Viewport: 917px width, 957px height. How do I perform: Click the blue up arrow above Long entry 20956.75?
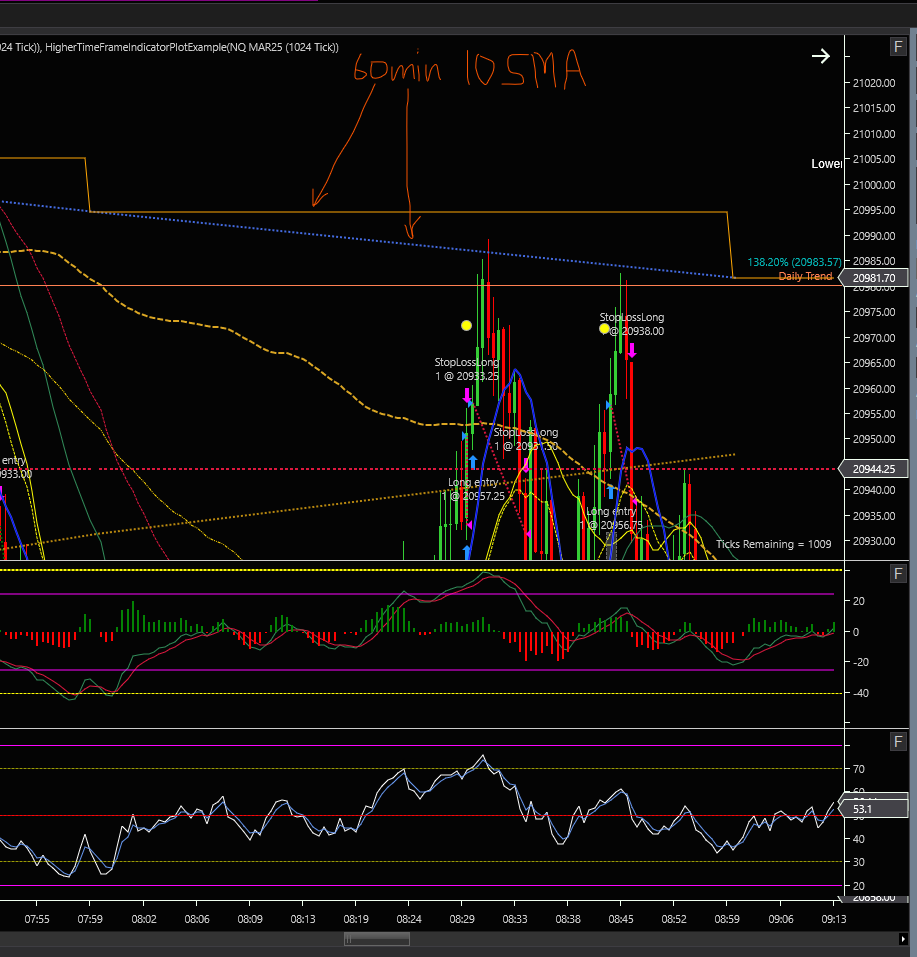[x=611, y=492]
